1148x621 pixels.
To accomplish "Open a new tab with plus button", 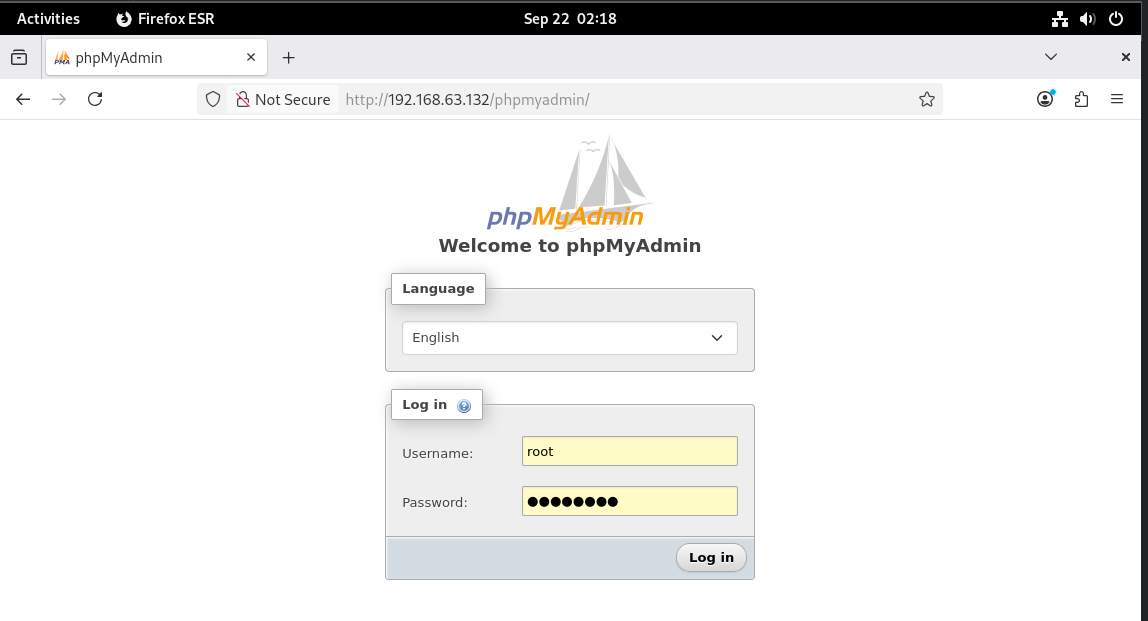I will click(x=289, y=57).
